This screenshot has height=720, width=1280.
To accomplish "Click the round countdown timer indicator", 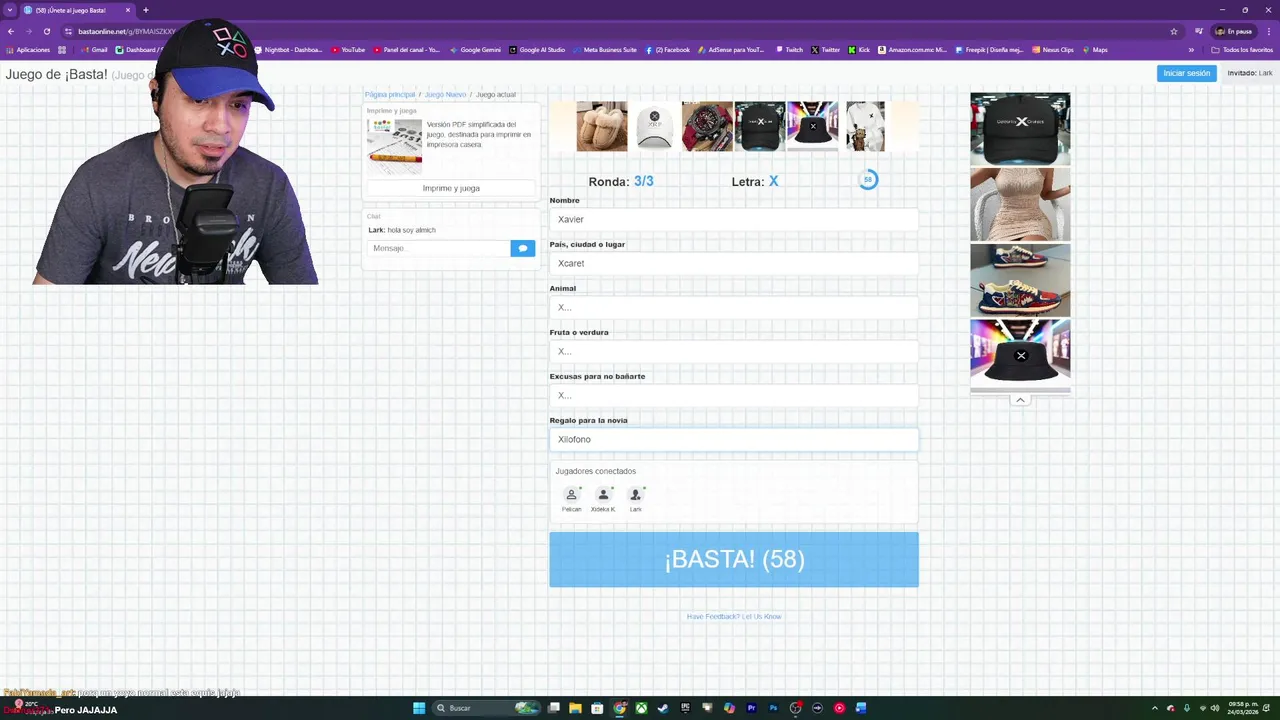I will 868,180.
